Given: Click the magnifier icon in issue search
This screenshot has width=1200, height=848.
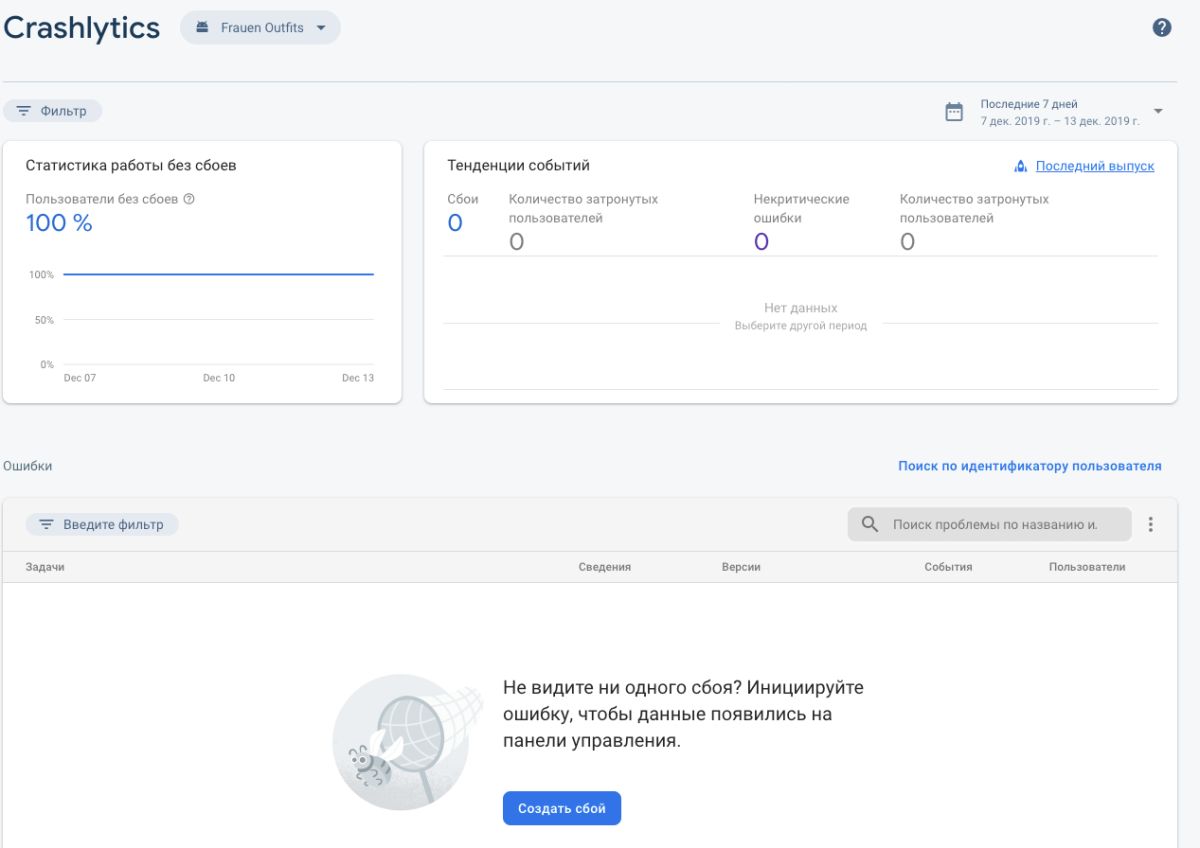Looking at the screenshot, I should [x=870, y=524].
